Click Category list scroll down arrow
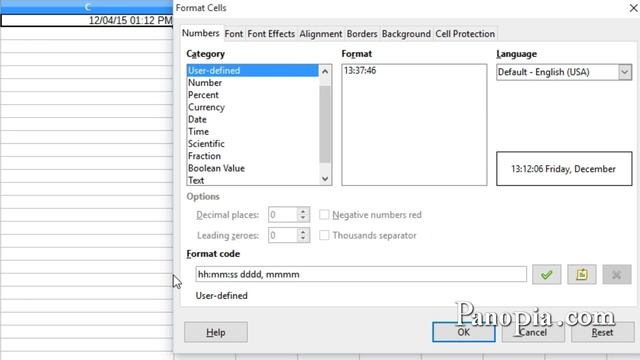The image size is (640, 360). pos(325,179)
